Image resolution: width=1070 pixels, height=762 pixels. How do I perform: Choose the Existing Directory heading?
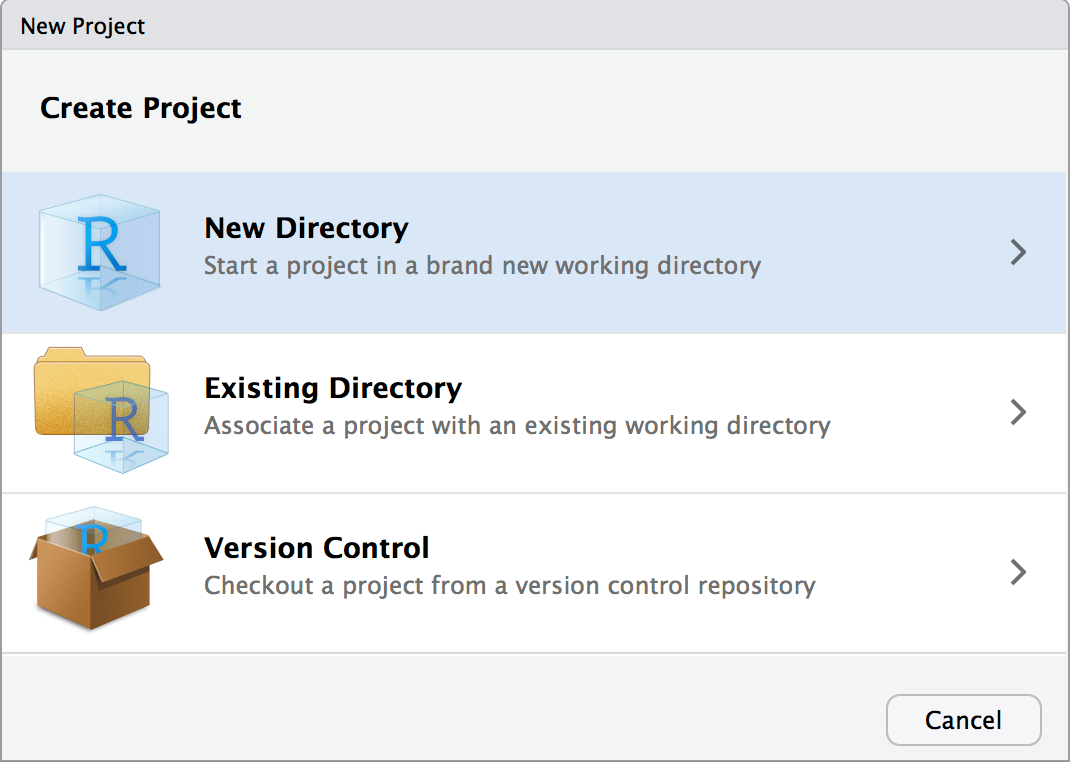[x=333, y=388]
